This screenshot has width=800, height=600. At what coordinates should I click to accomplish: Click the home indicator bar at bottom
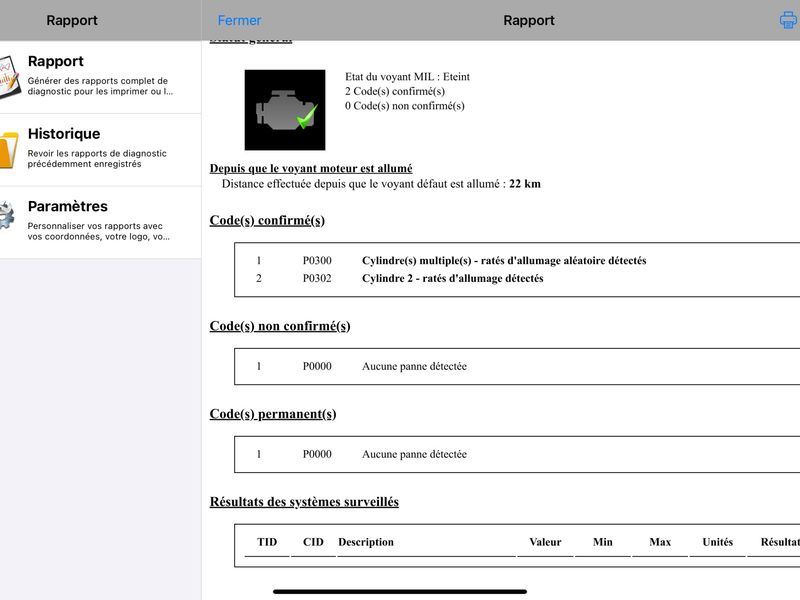(x=400, y=592)
